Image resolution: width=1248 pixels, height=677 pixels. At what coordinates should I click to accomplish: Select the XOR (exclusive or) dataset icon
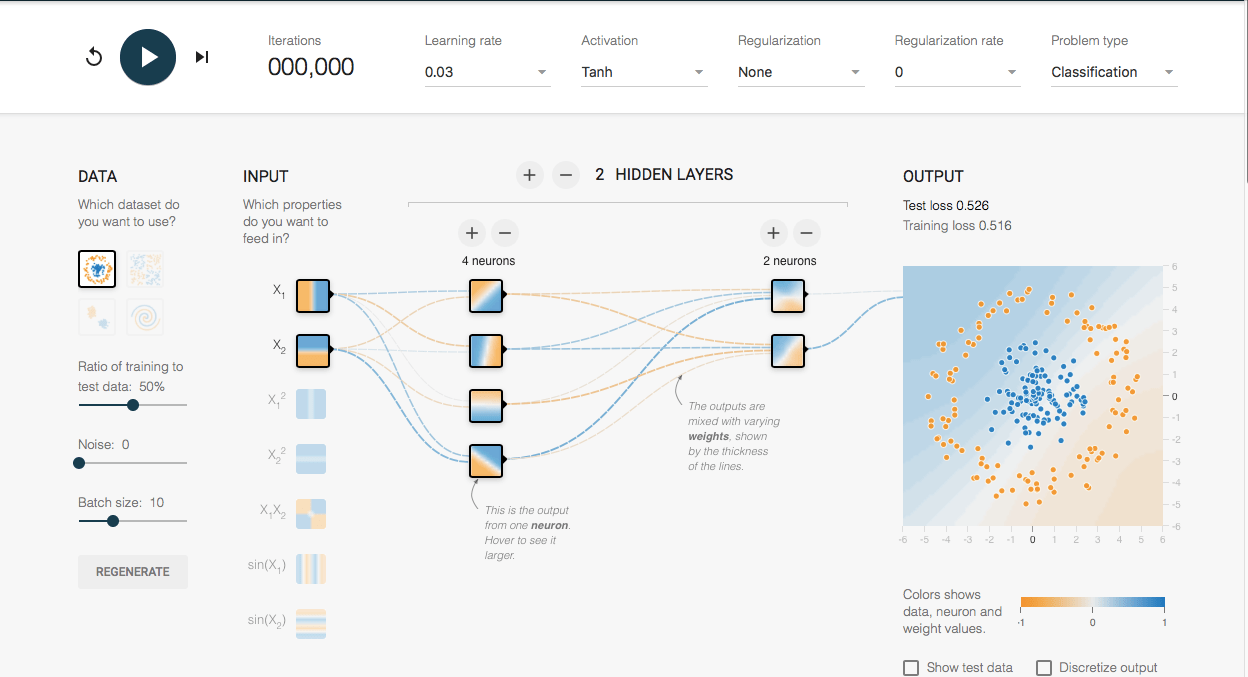pos(145,269)
